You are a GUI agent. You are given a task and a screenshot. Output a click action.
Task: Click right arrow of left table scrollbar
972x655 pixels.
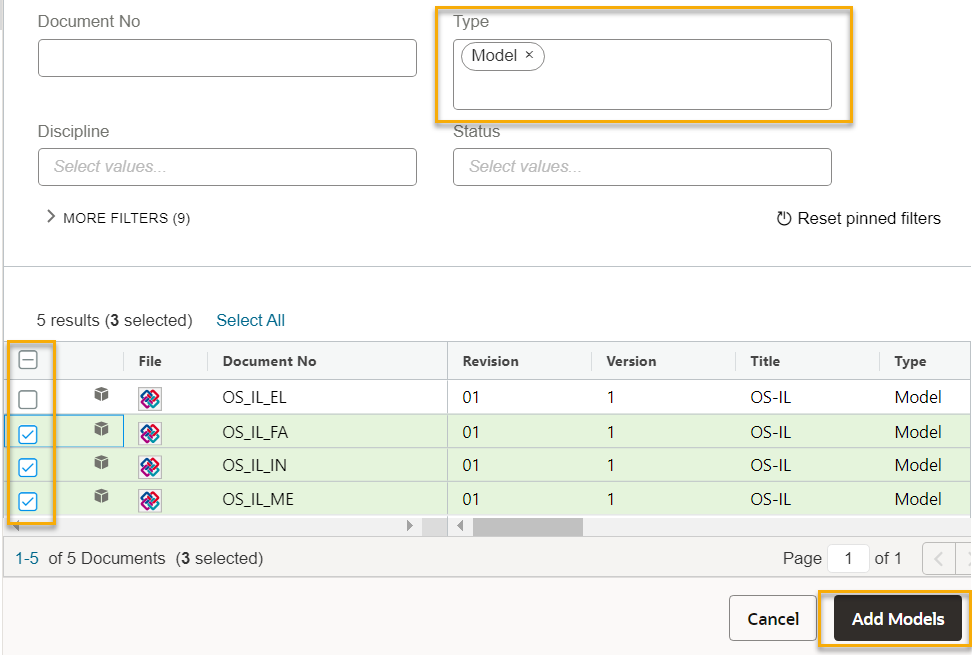click(409, 526)
